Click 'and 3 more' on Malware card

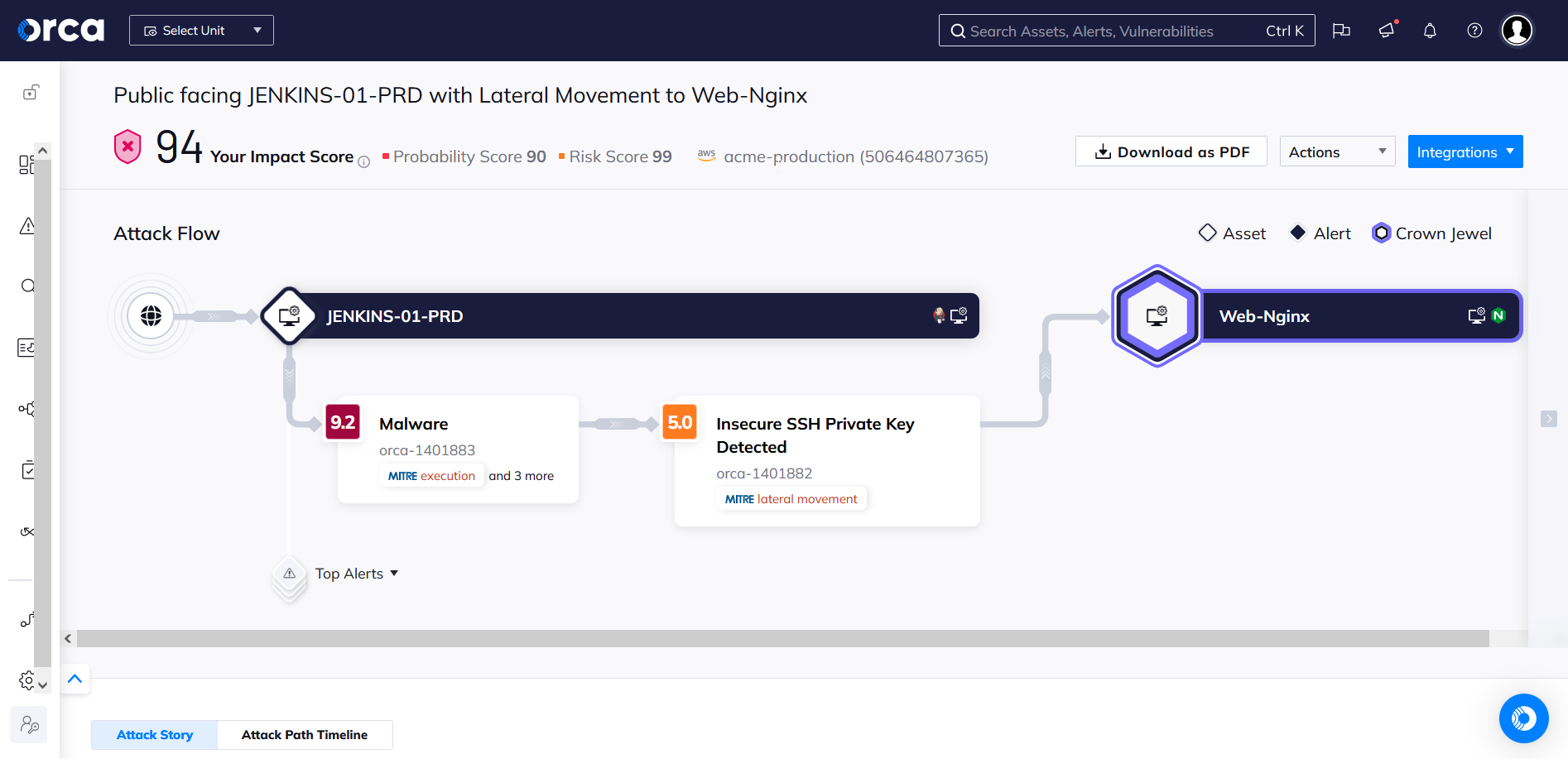(x=521, y=476)
